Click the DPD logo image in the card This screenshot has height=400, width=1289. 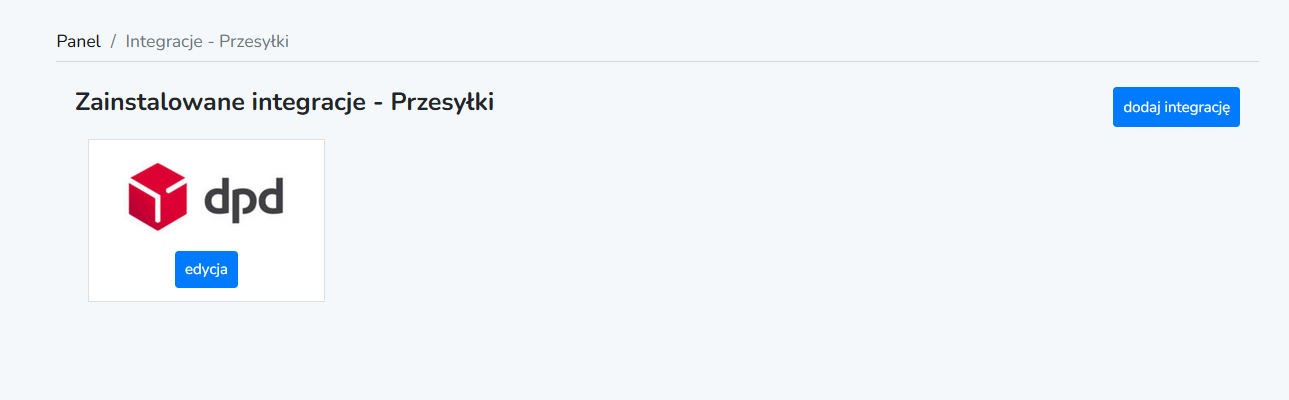(206, 197)
